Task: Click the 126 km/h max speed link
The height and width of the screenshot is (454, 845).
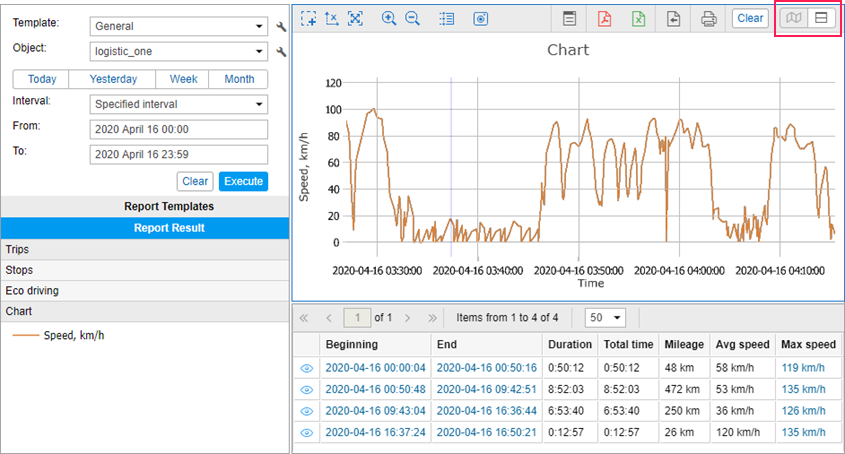Action: point(803,411)
